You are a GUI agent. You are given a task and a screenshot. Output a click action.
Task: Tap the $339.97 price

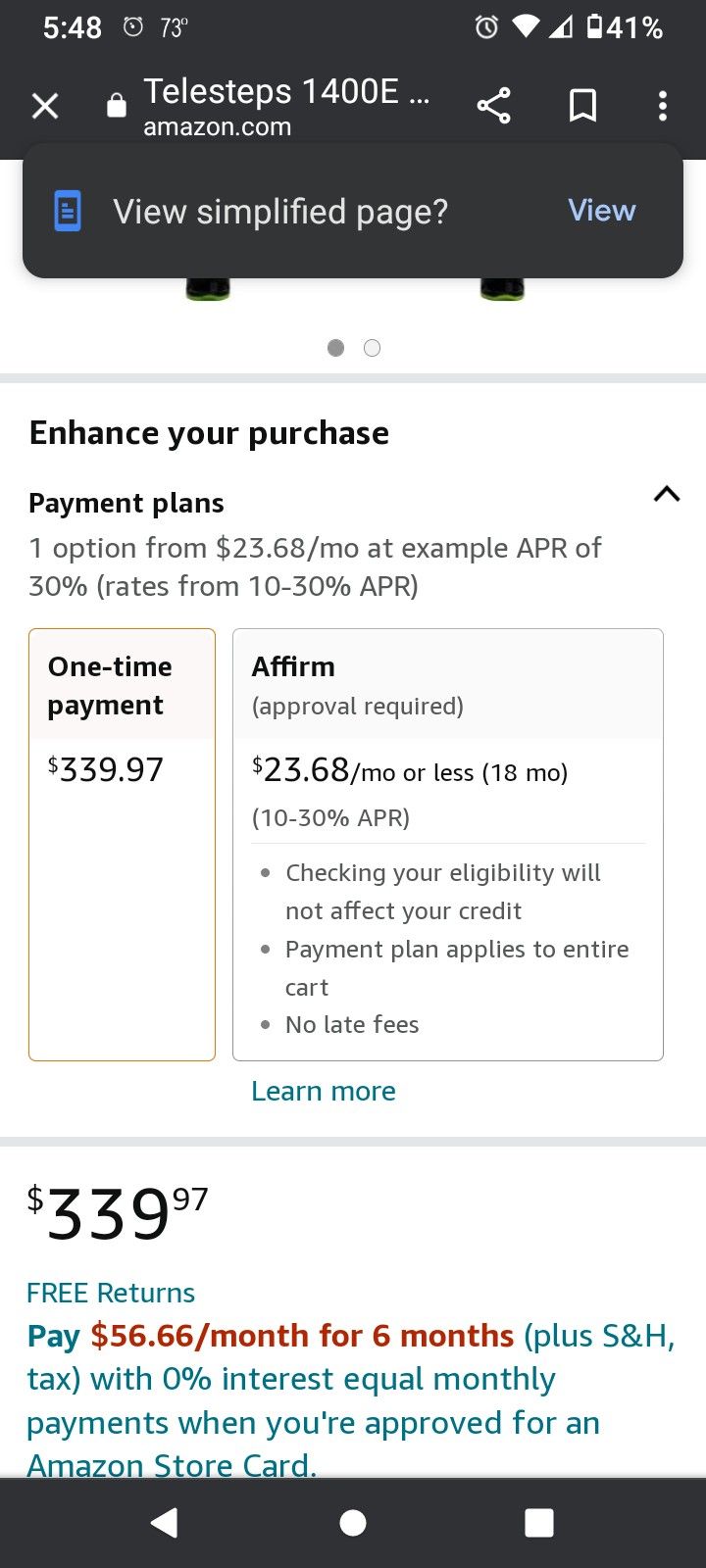tap(118, 1212)
